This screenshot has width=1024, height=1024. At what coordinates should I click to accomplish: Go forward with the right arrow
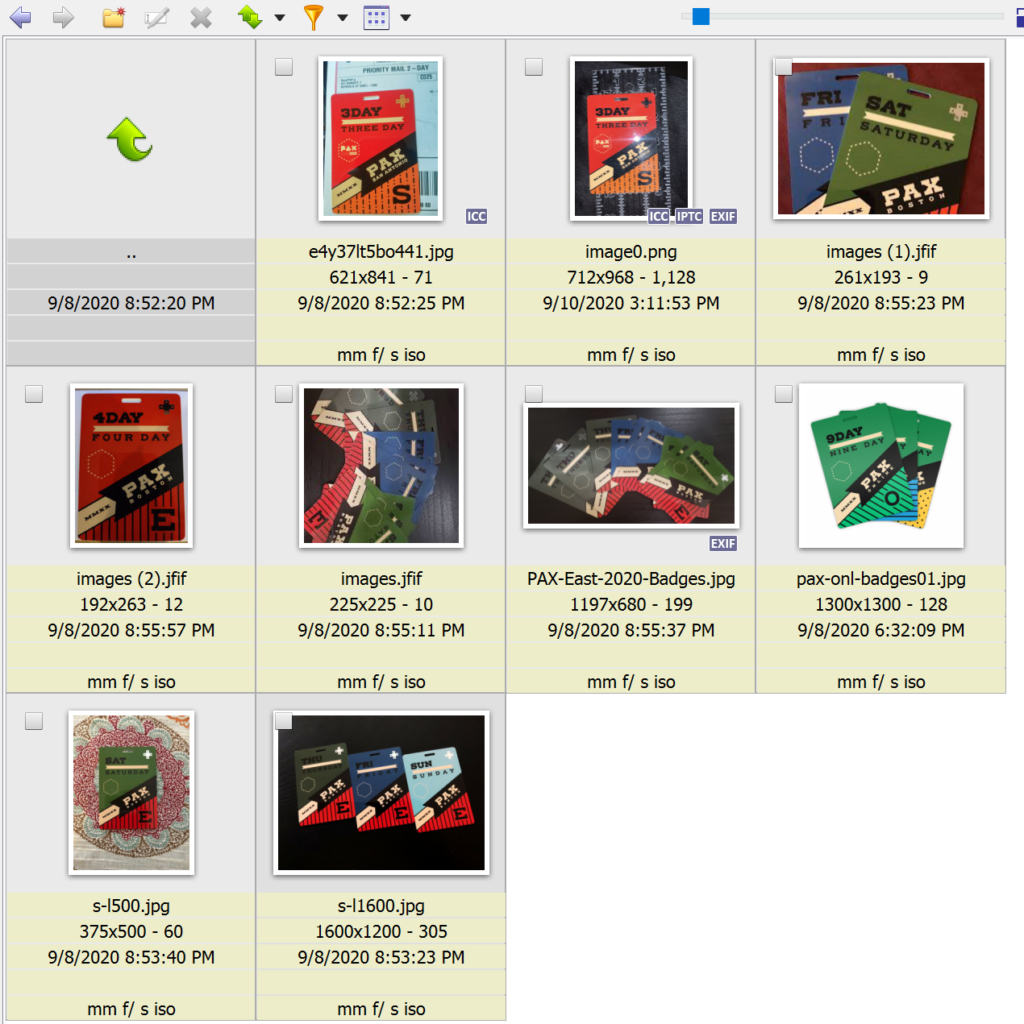point(63,17)
